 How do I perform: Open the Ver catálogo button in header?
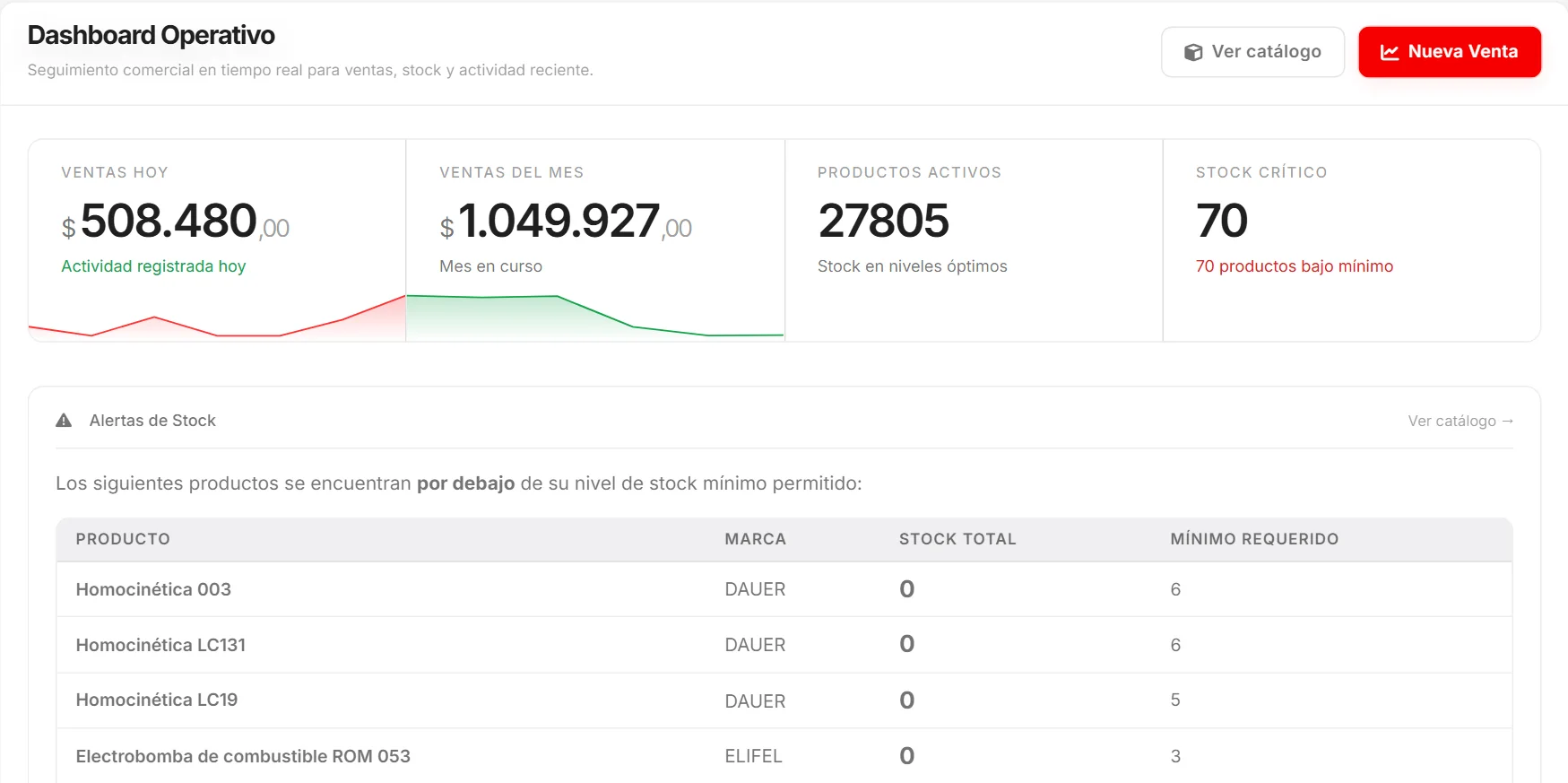[1252, 52]
